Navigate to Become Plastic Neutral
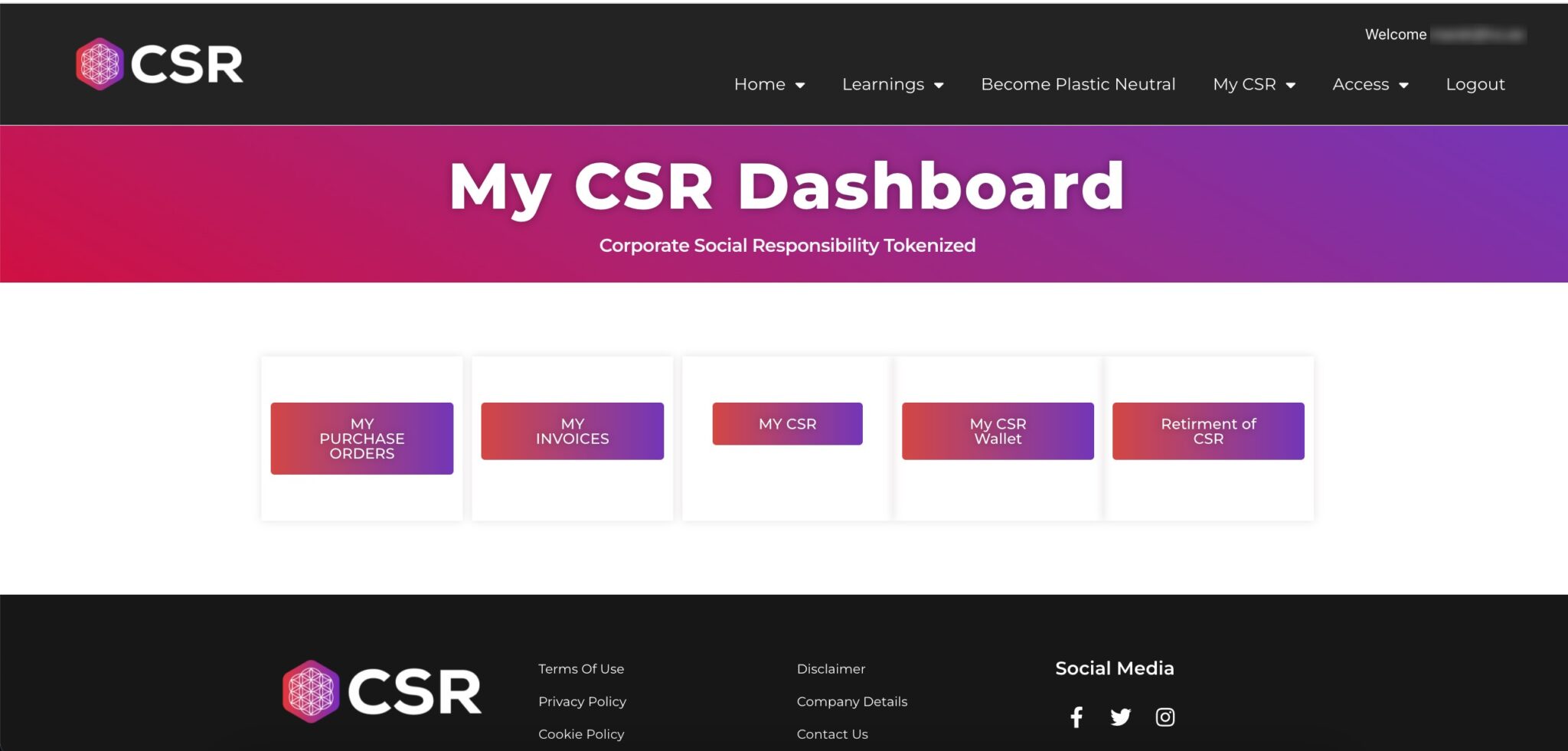 click(x=1078, y=84)
